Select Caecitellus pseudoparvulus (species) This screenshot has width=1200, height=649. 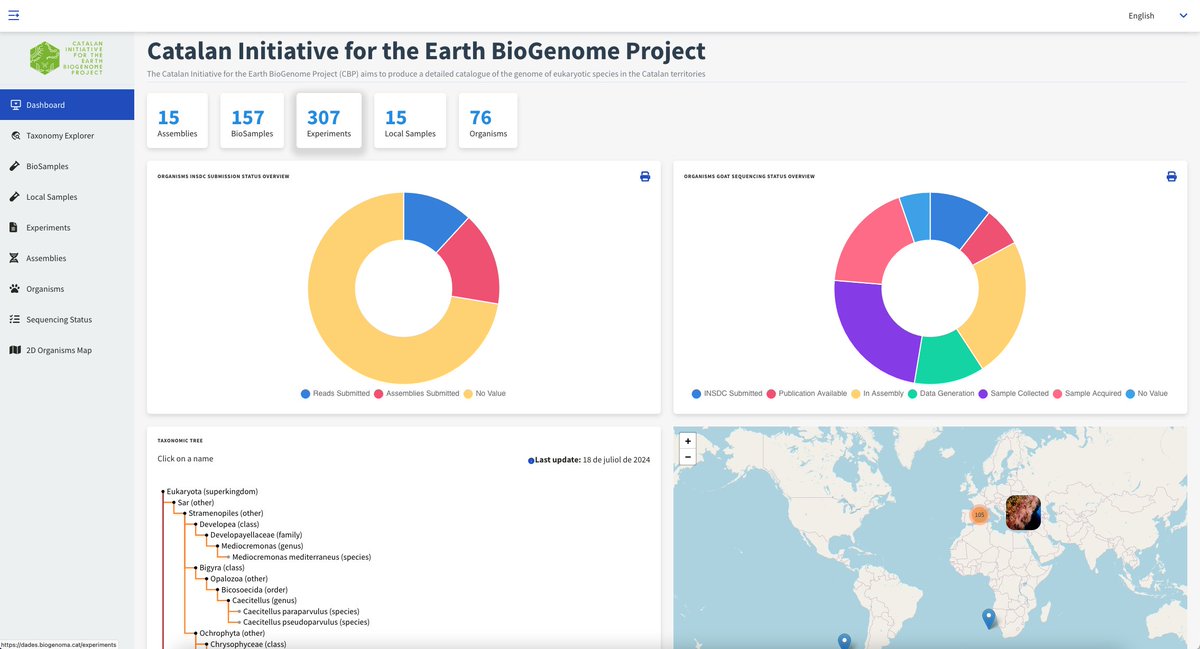306,622
